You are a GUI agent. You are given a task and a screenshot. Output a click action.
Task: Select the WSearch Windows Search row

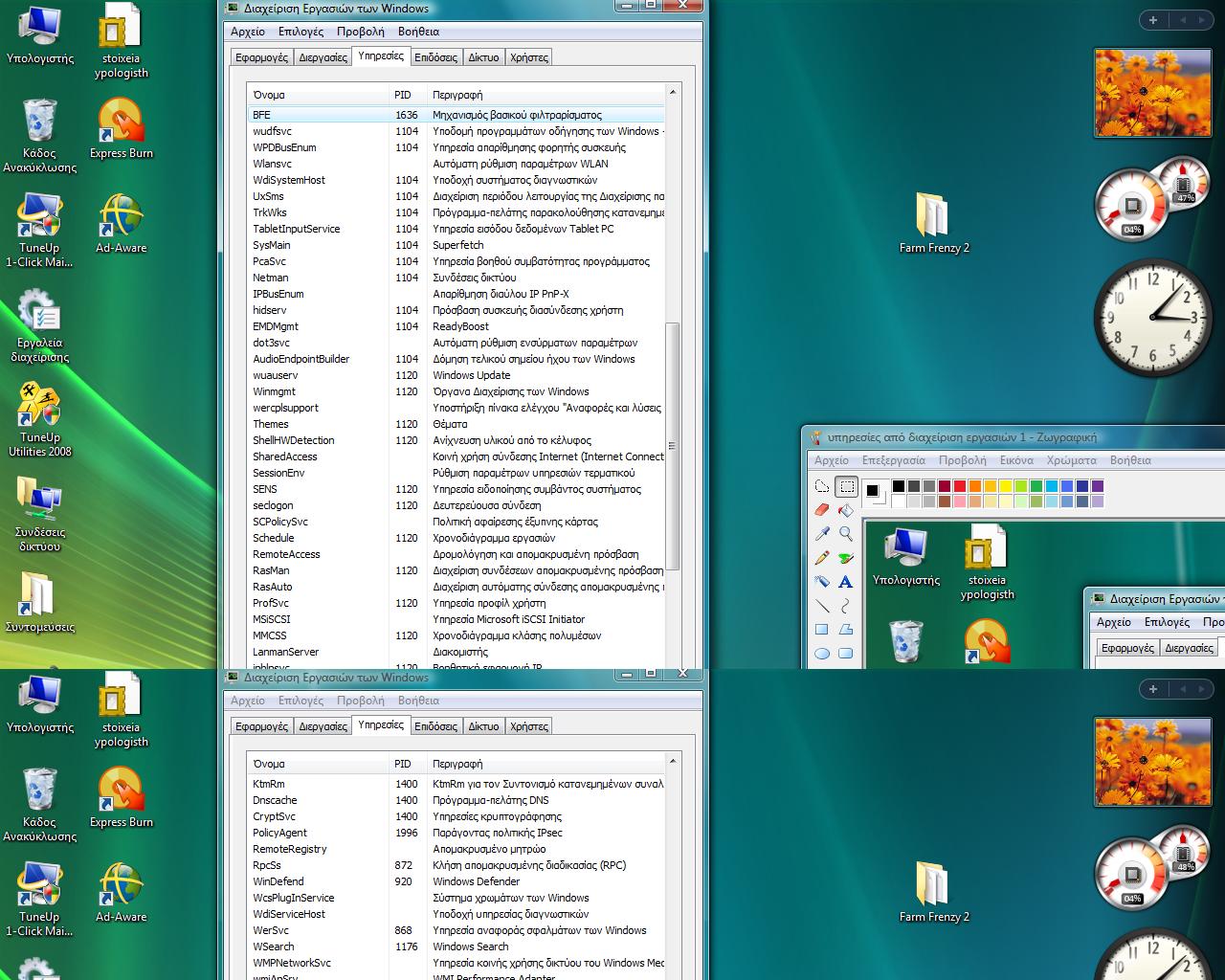(x=456, y=947)
